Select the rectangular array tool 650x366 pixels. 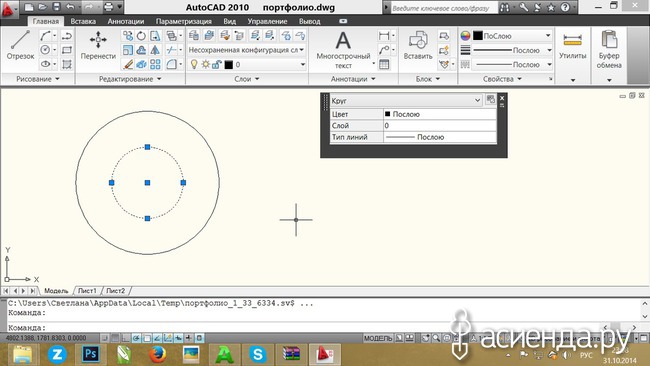155,64
